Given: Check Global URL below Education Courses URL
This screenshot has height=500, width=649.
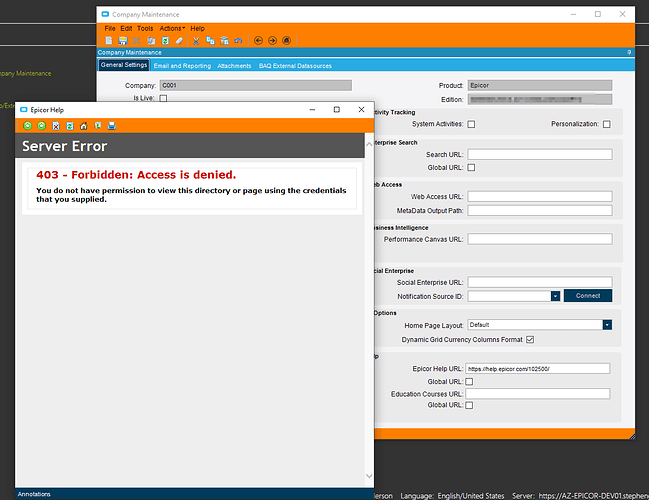Looking at the screenshot, I should pos(469,405).
